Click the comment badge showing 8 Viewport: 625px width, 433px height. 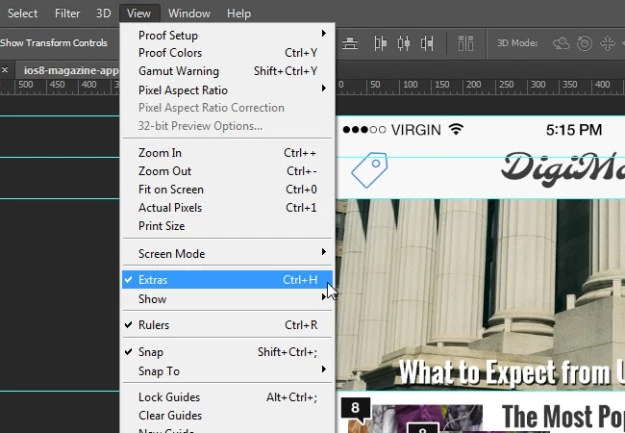356,409
